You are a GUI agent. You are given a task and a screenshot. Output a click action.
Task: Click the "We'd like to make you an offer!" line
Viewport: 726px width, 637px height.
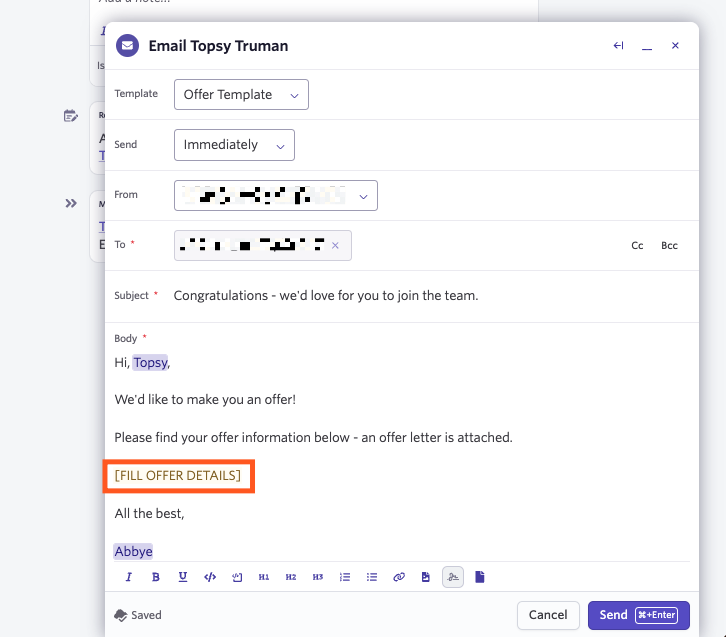[205, 400]
